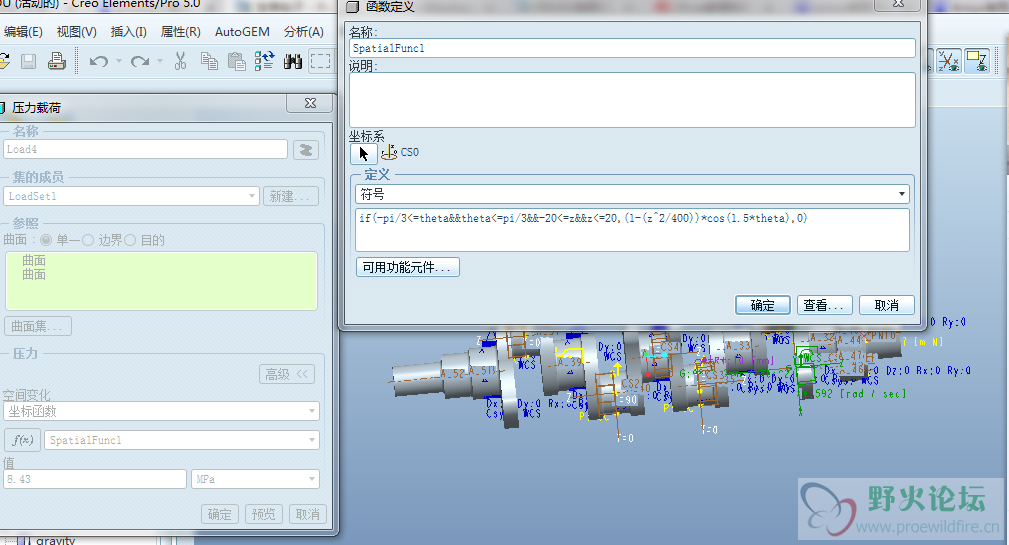
Task: Click the Cut scissors icon
Action: [x=181, y=61]
